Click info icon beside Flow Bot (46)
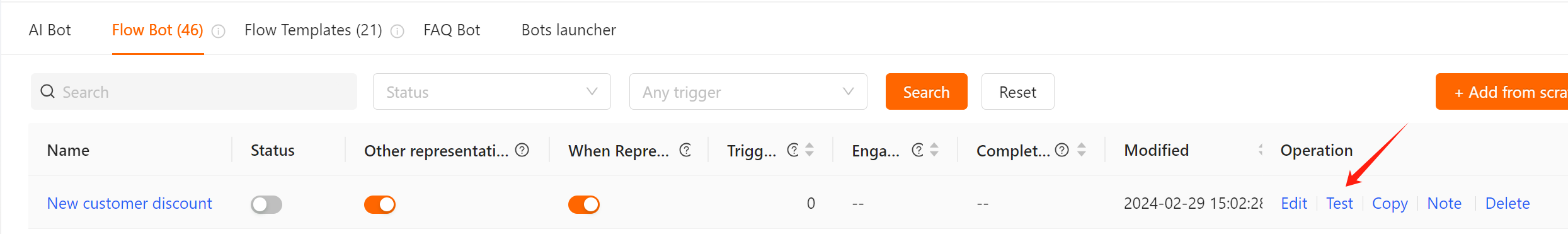This screenshot has width=1568, height=234. click(219, 32)
